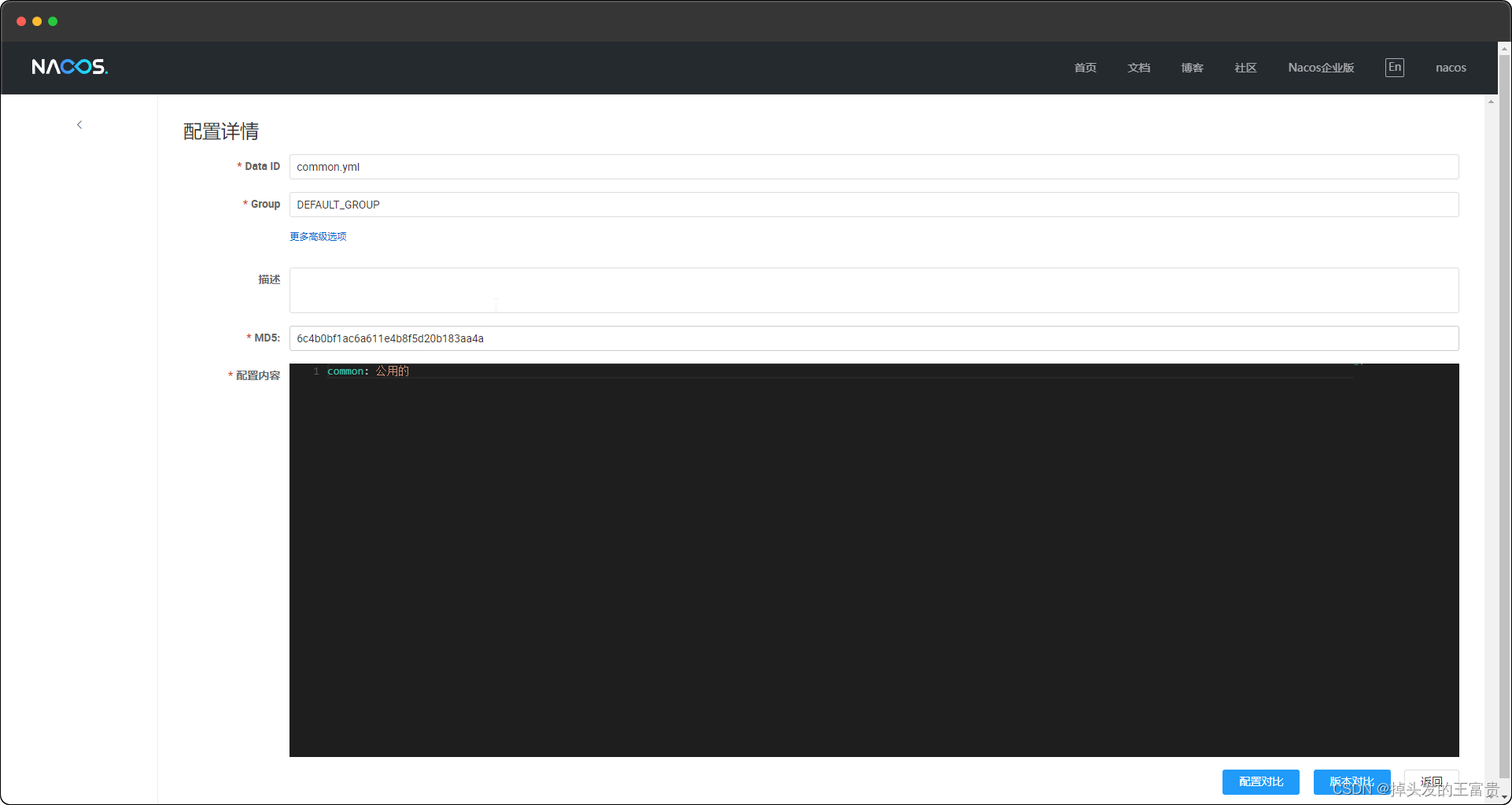Viewport: 1512px width, 805px height.
Task: Click the MD5 value field
Action: [x=874, y=338]
